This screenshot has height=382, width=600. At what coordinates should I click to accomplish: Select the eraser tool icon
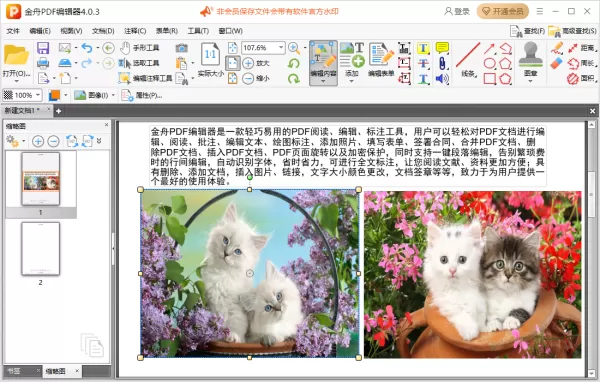[557, 63]
